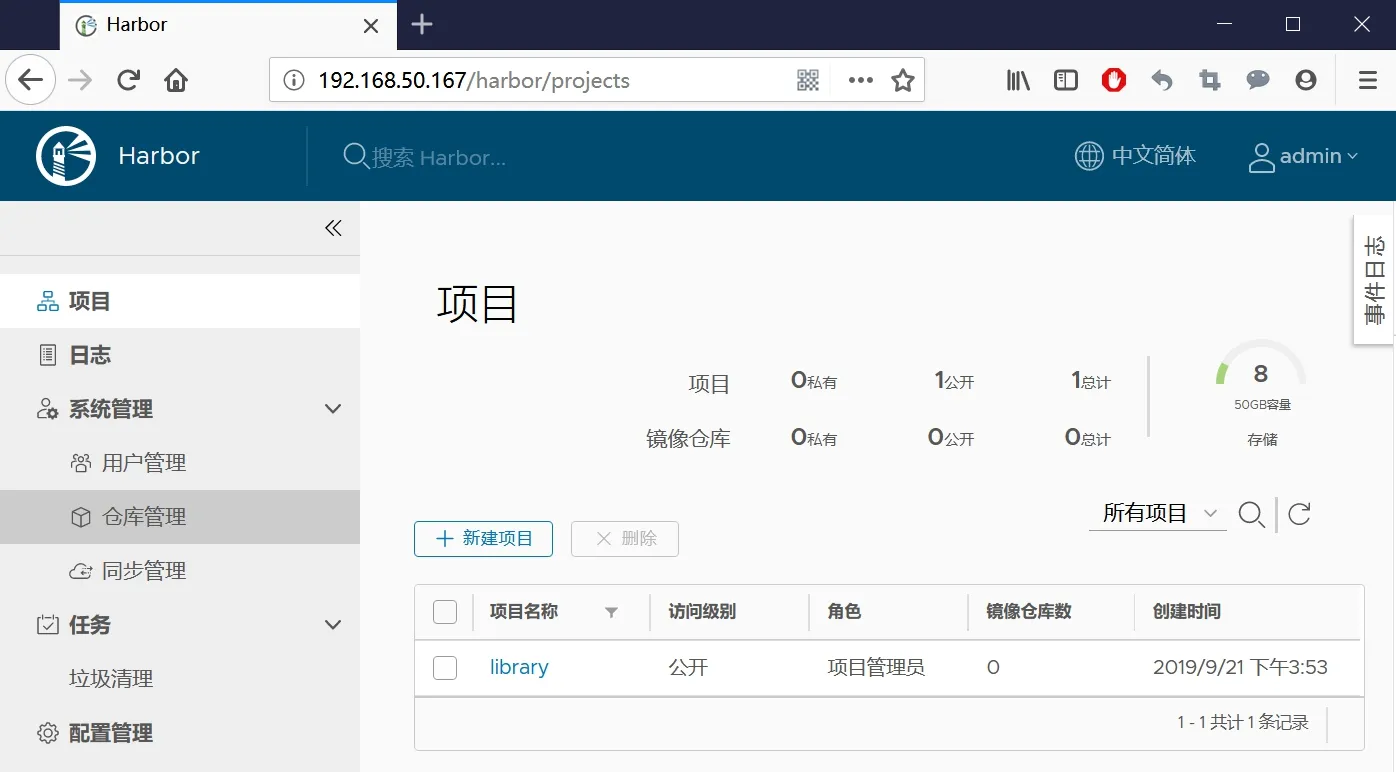Refresh the project list
1396x772 pixels.
coord(1298,514)
